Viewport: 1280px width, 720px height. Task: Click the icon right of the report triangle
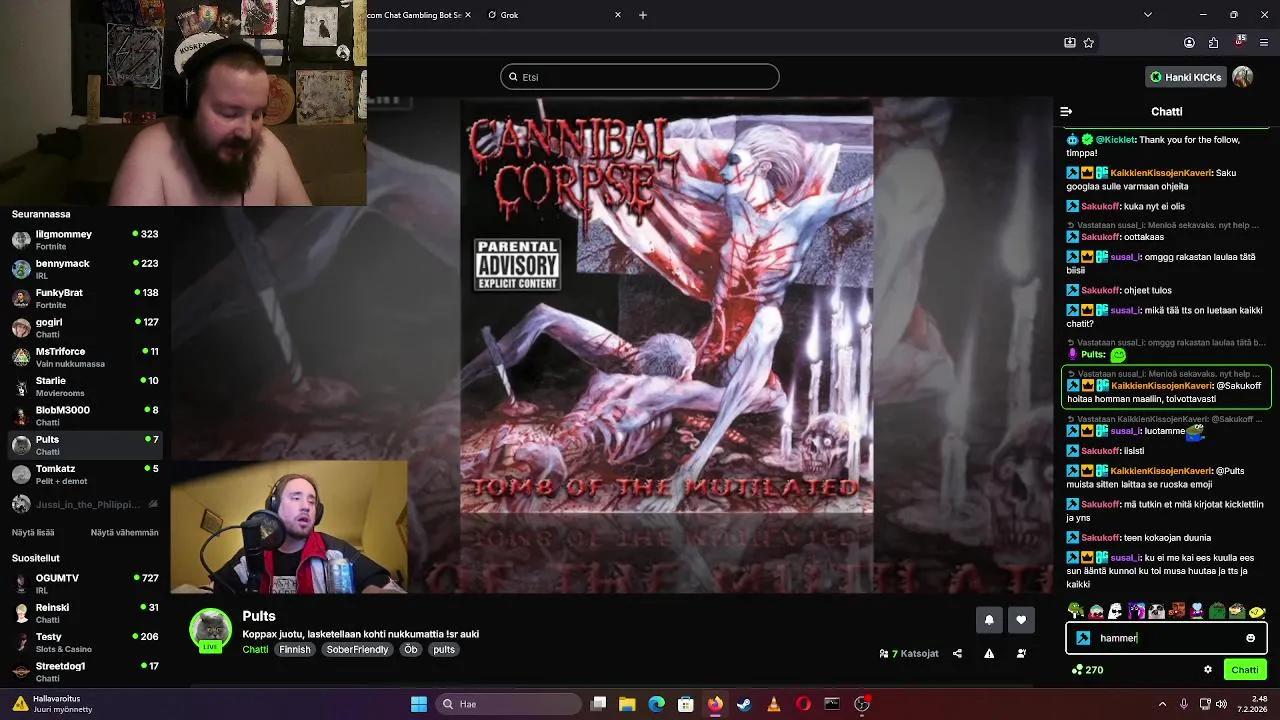(1021, 653)
